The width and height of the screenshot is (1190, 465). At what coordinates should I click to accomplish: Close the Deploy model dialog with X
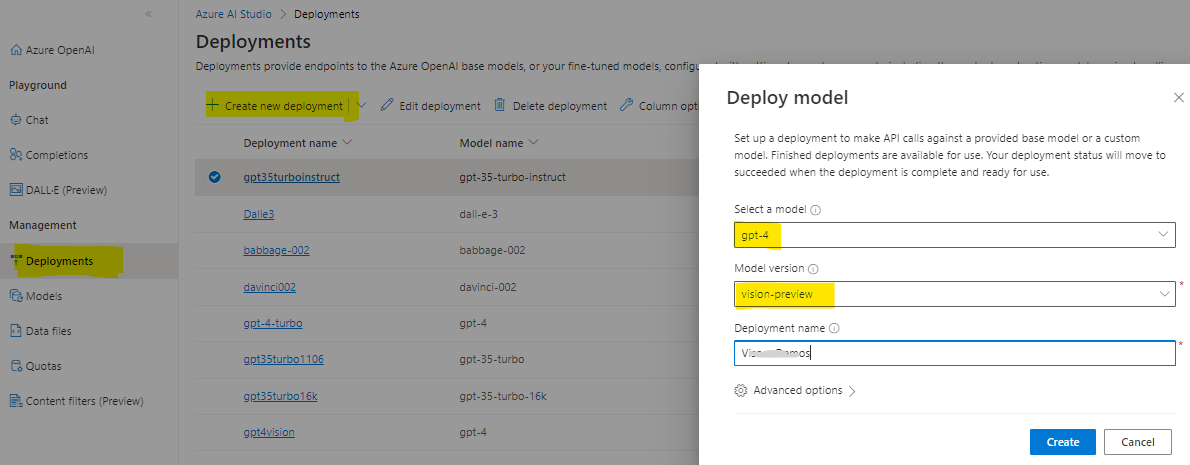[1179, 98]
